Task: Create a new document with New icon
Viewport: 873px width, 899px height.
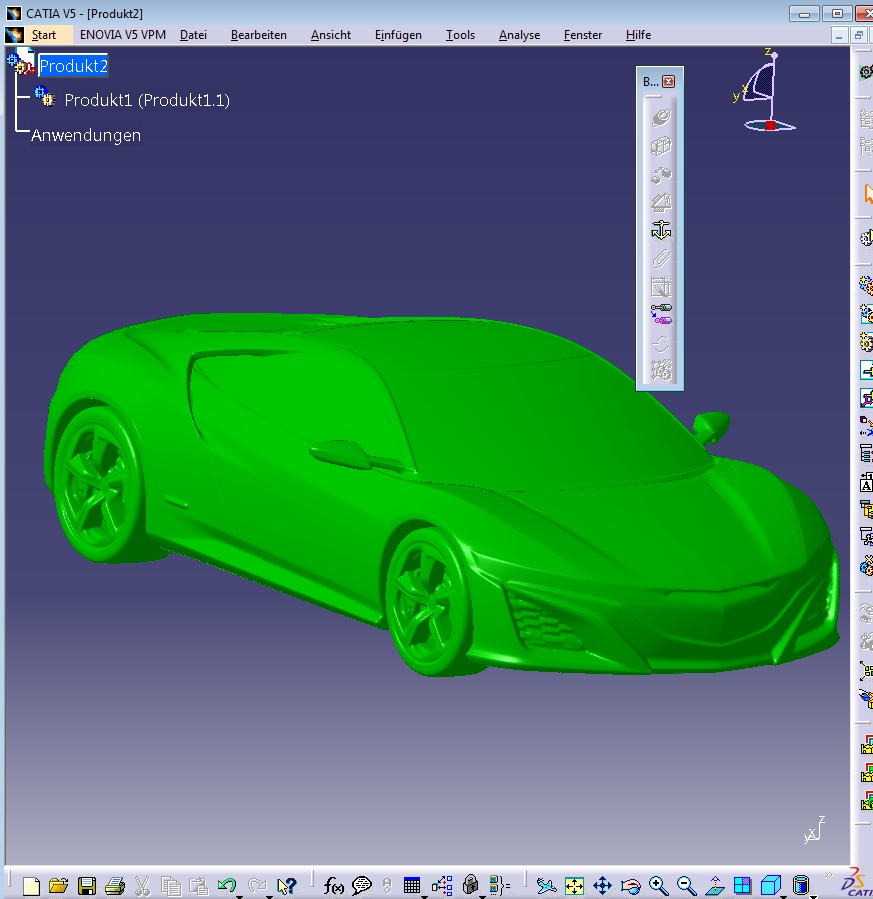Action: [x=31, y=886]
